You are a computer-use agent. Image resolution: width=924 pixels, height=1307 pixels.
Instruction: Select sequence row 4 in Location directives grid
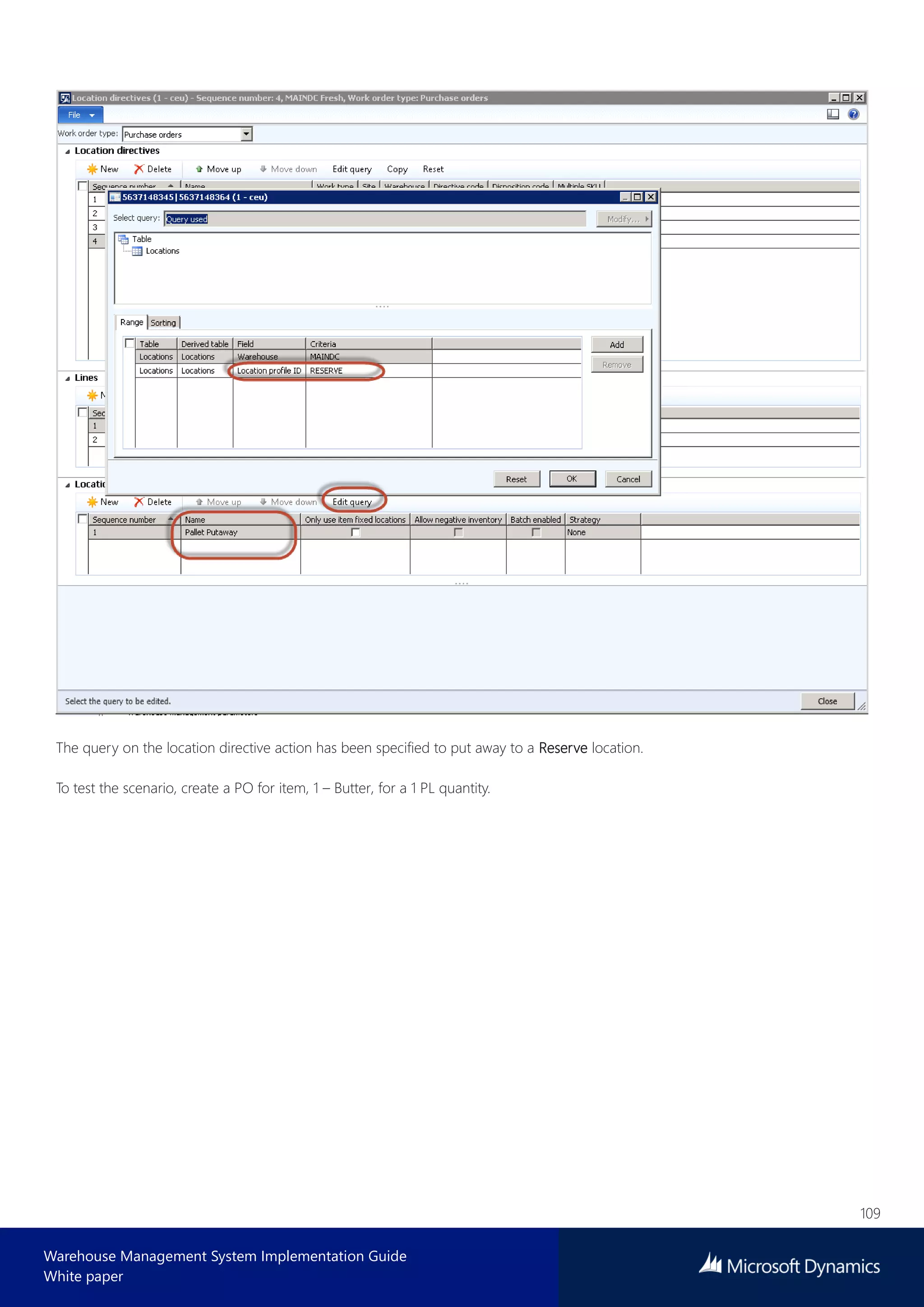97,241
